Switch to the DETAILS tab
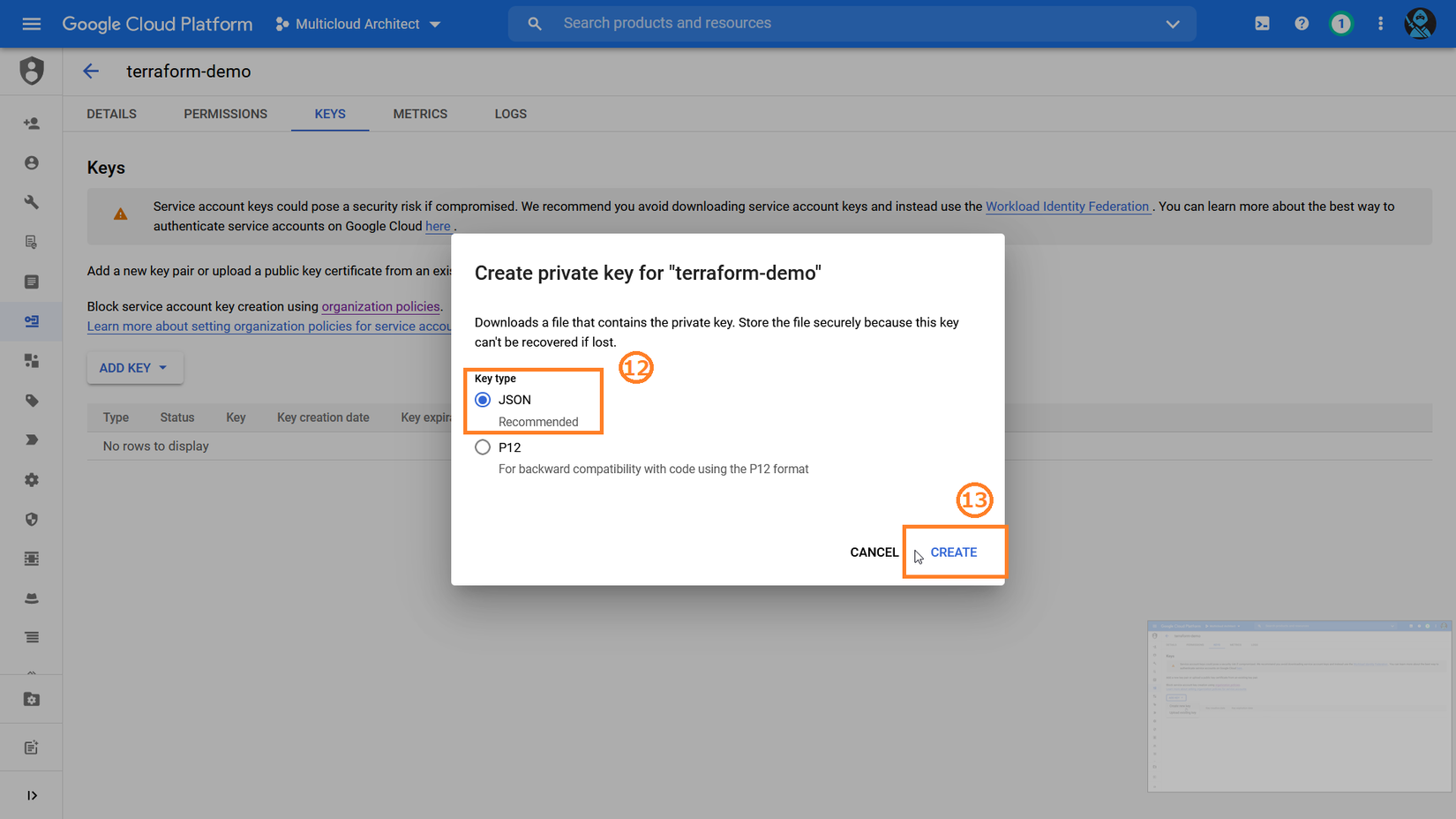 [112, 114]
